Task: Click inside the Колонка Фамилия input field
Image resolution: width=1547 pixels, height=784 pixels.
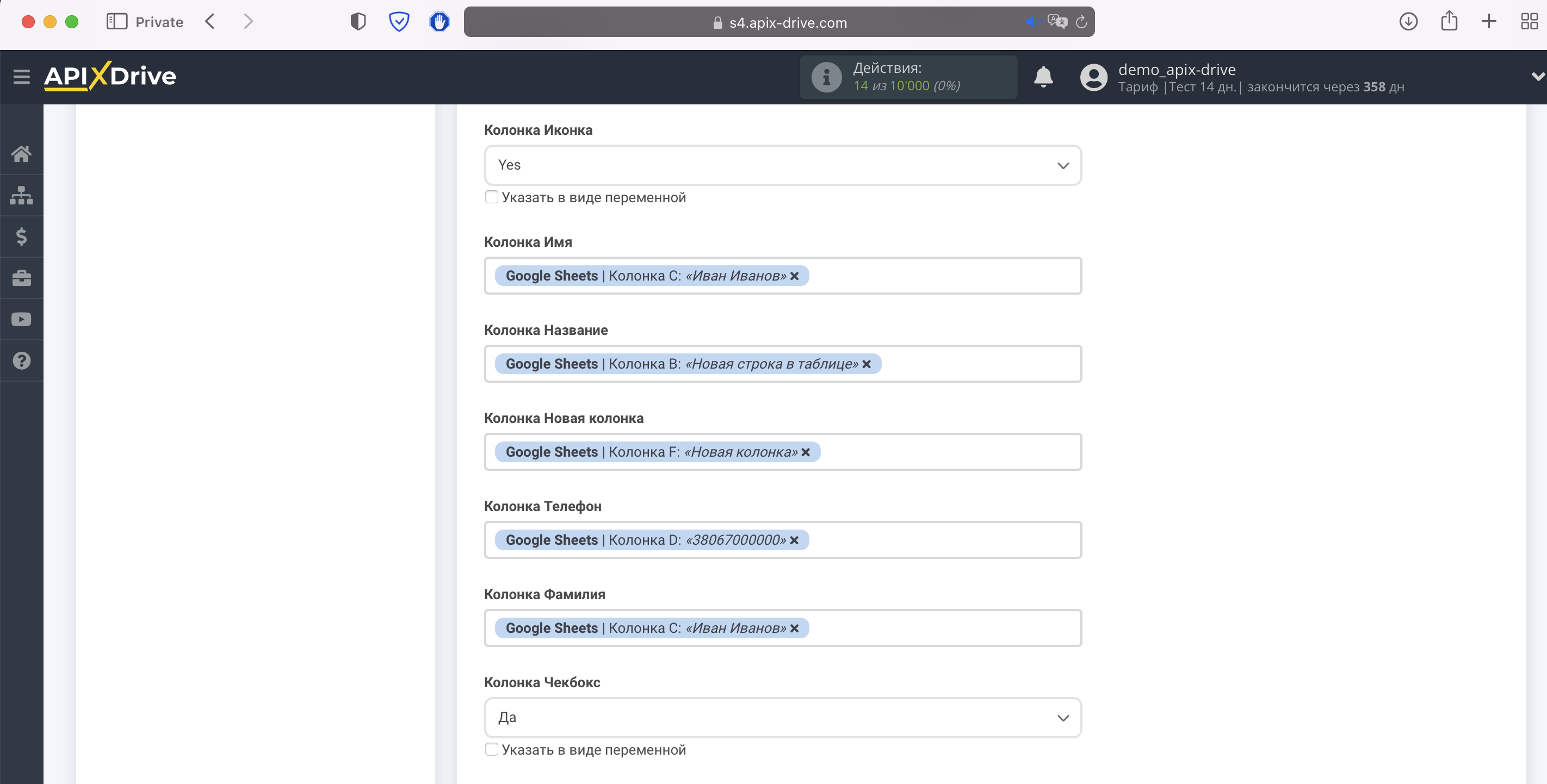Action: click(783, 629)
